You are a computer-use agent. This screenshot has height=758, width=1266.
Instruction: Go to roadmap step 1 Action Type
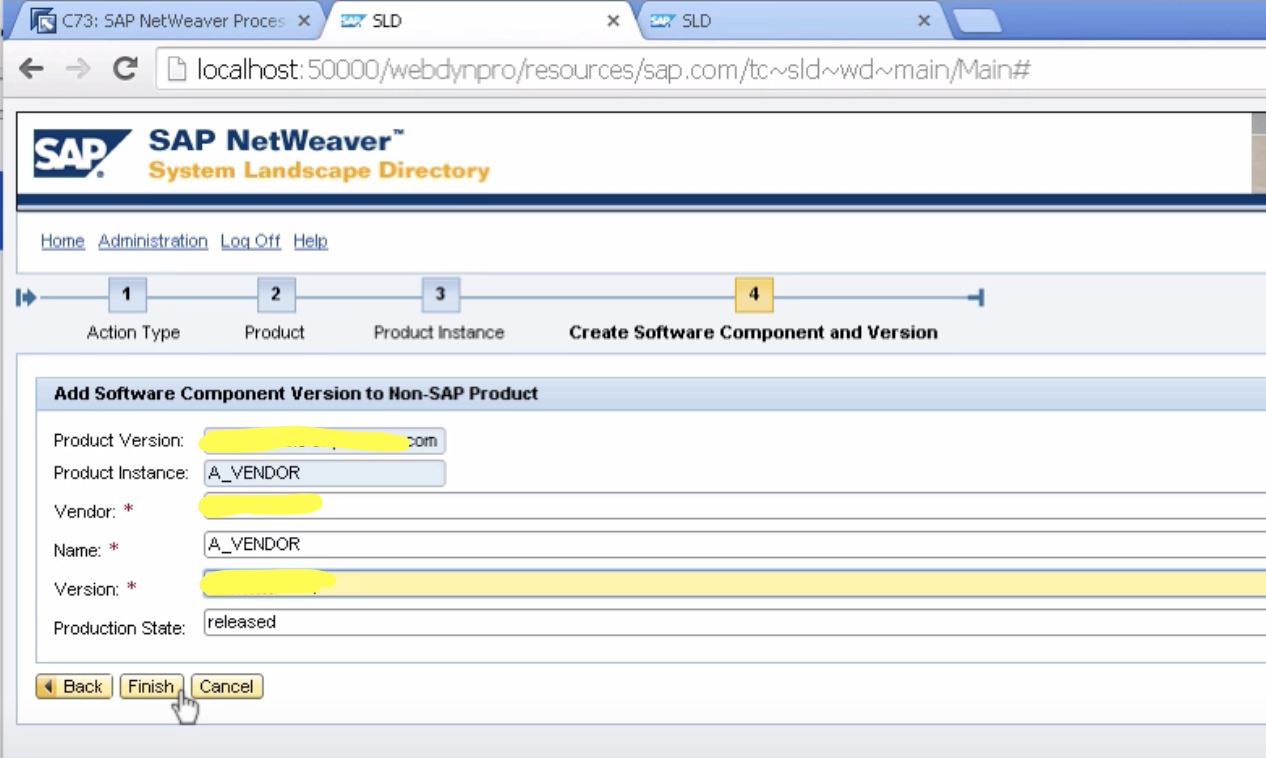pyautogui.click(x=127, y=295)
